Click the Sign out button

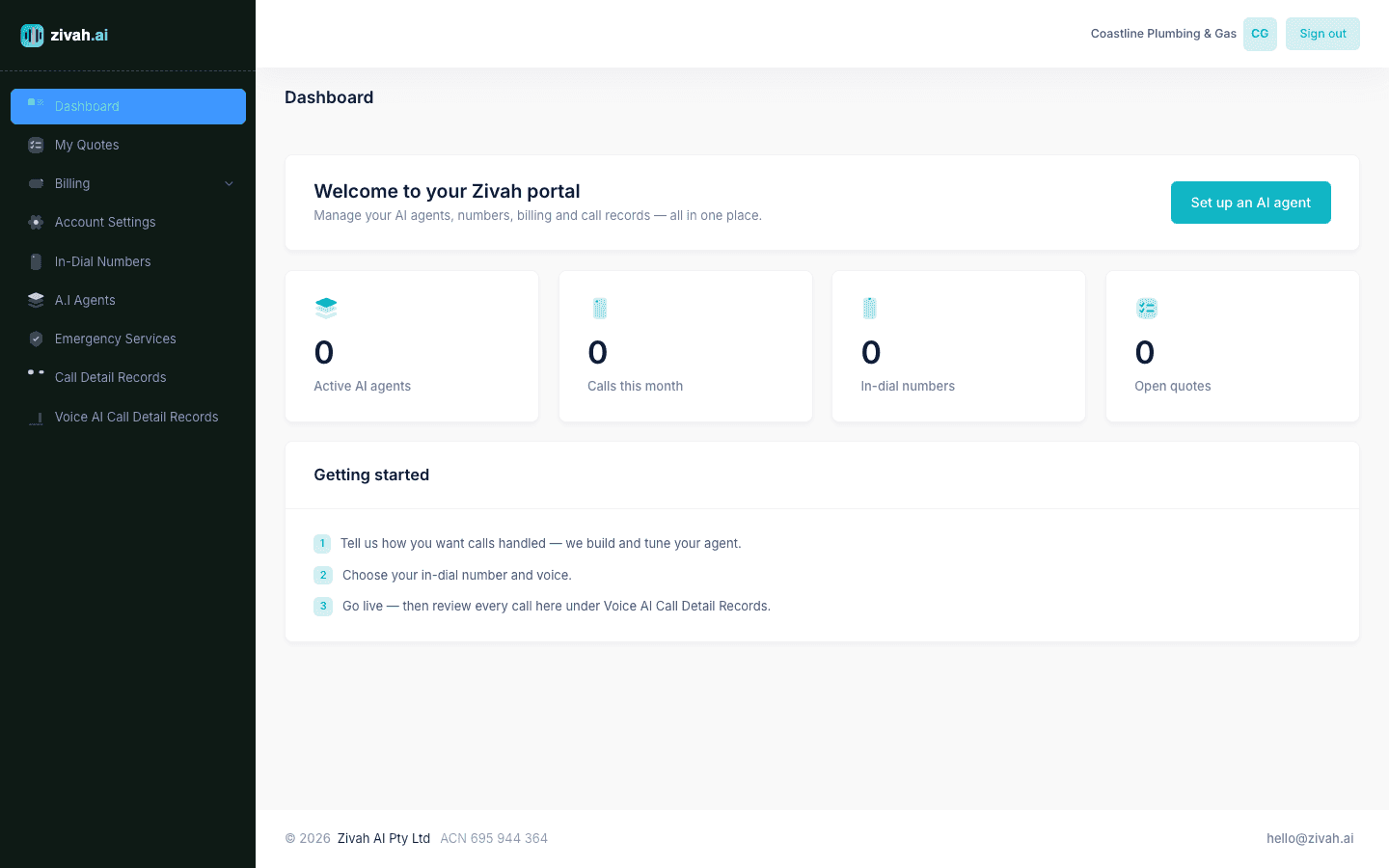pyautogui.click(x=1322, y=34)
